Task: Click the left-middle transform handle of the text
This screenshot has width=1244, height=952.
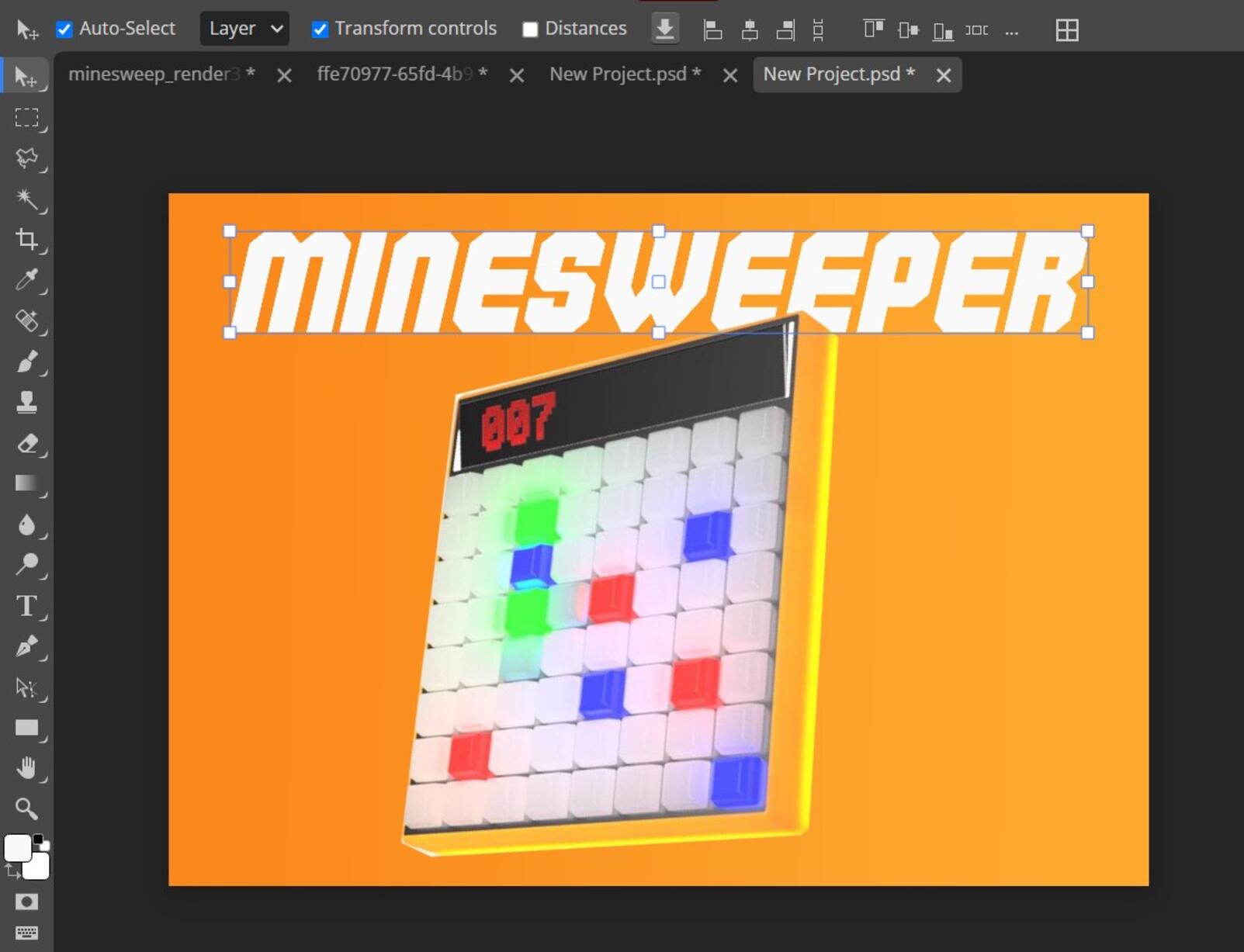Action: (x=230, y=282)
